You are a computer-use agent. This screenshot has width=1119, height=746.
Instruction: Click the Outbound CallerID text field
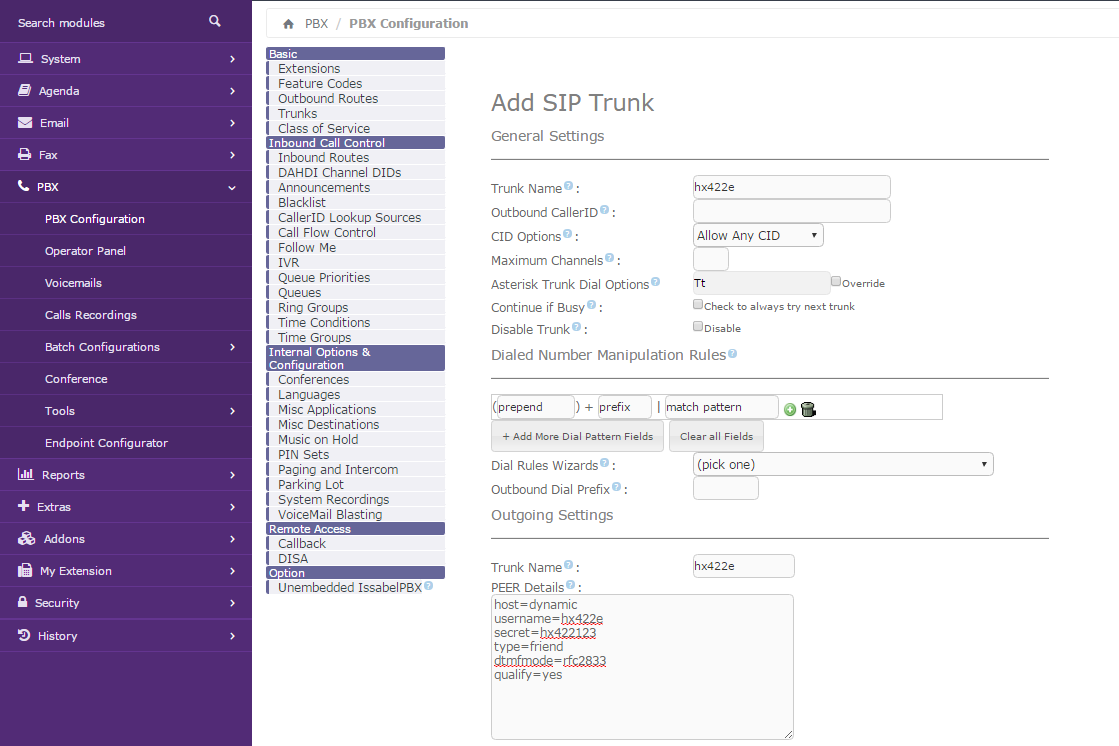tap(791, 211)
